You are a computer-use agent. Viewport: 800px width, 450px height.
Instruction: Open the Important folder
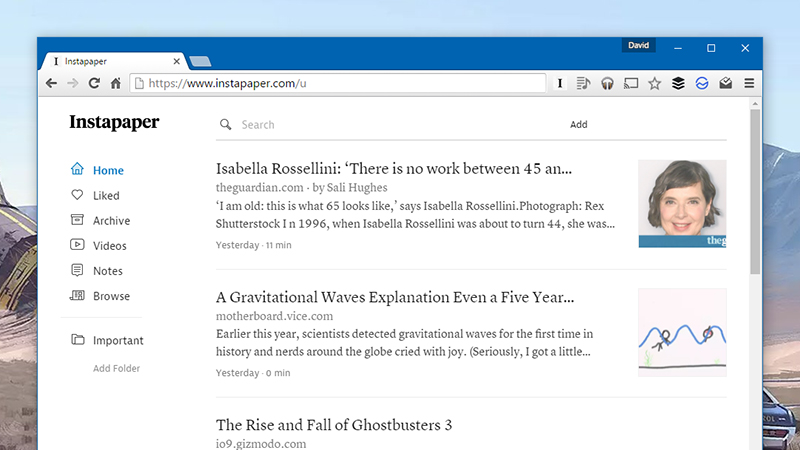tap(118, 340)
